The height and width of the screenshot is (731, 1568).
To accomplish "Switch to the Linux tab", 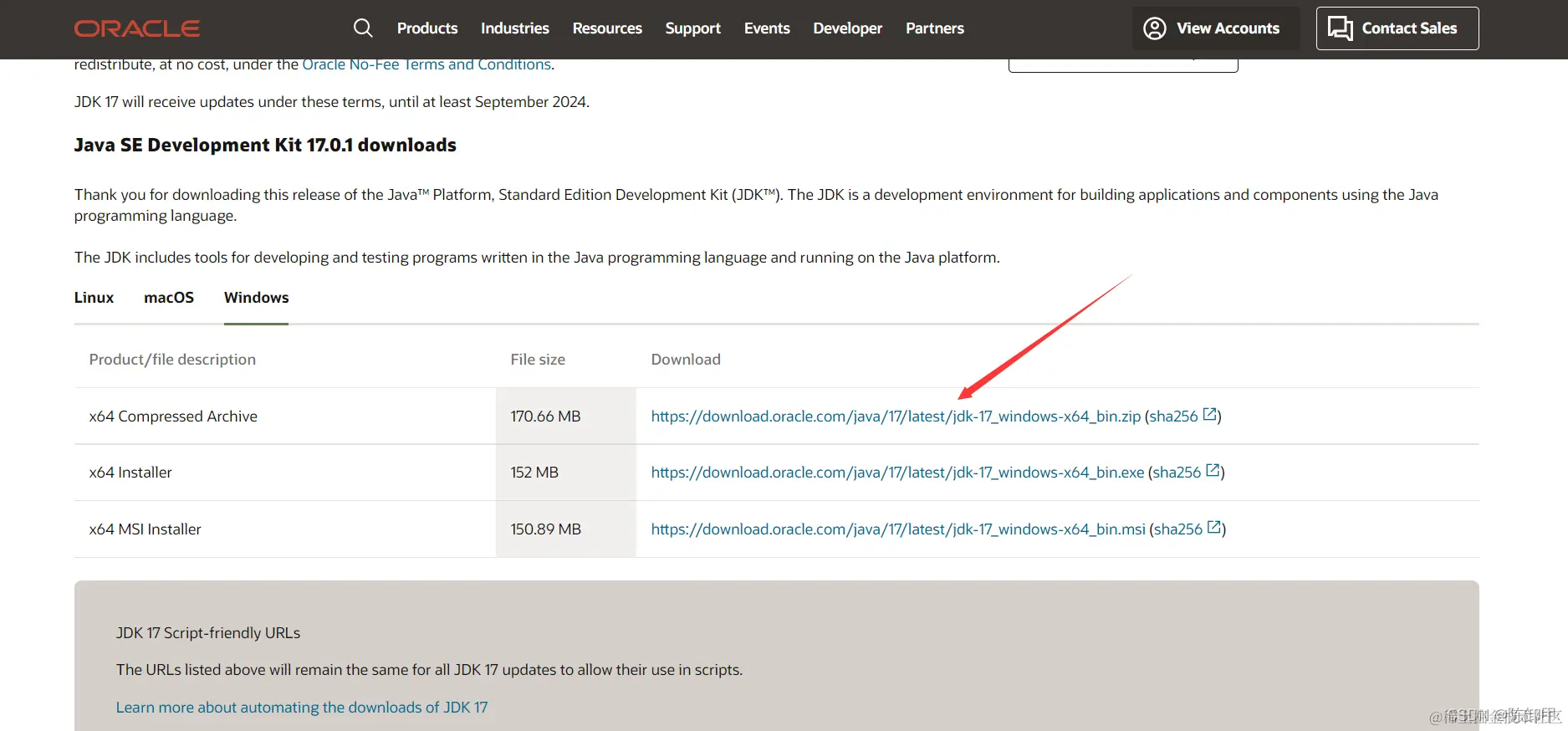I will point(94,298).
